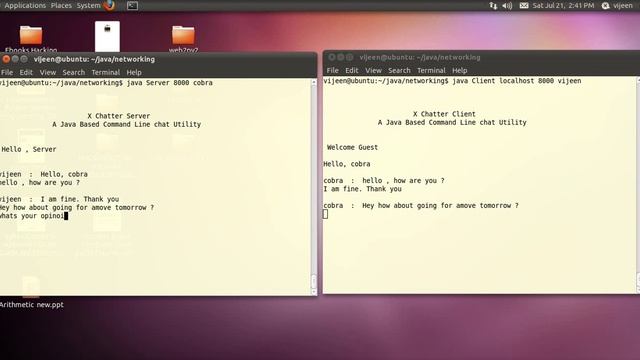This screenshot has height=360, width=640.
Task: Open Terminal menu in Server terminal
Action: click(106, 72)
